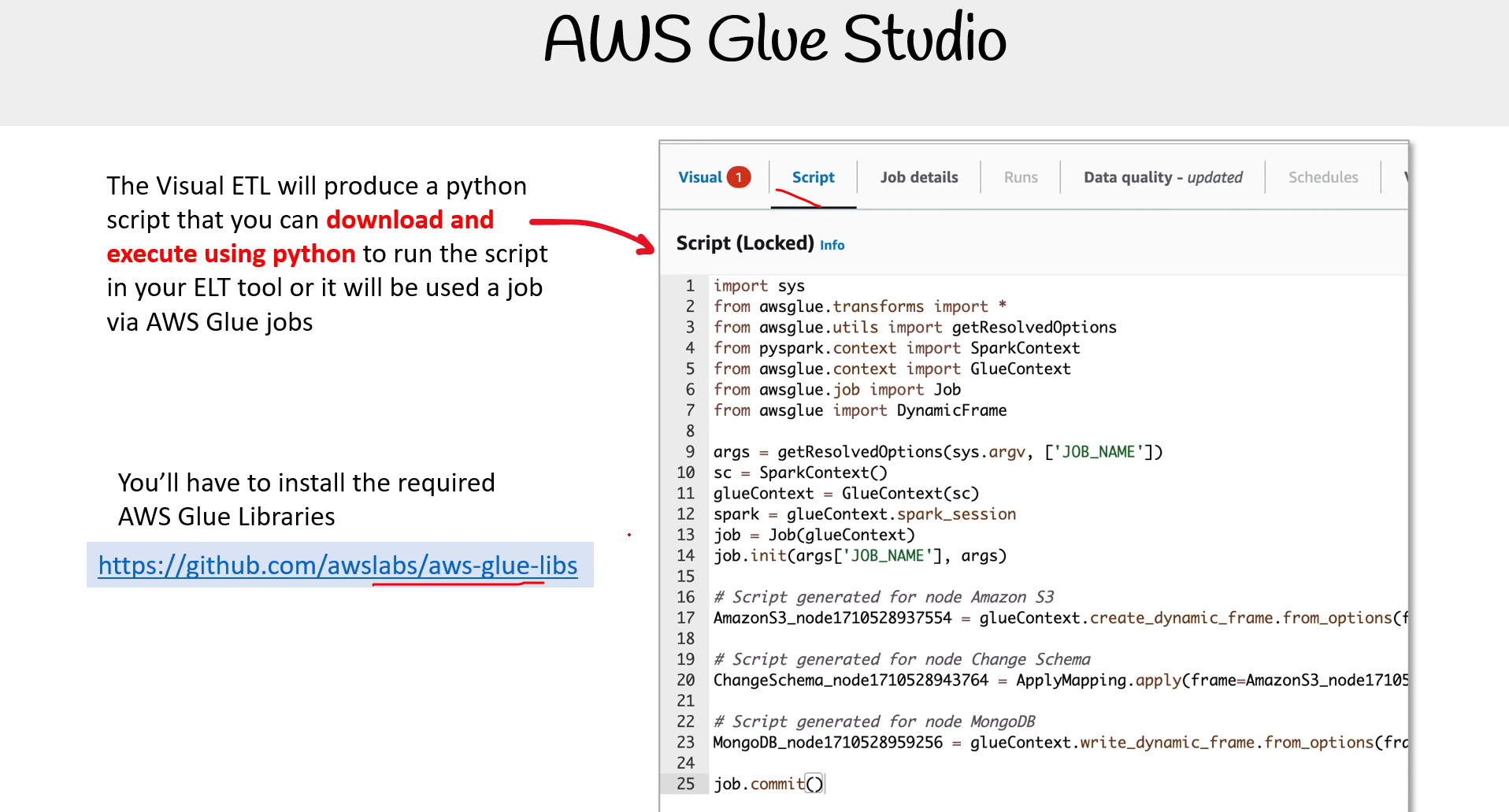Click line importing GlueContext
The image size is (1509, 812).
[892, 369]
